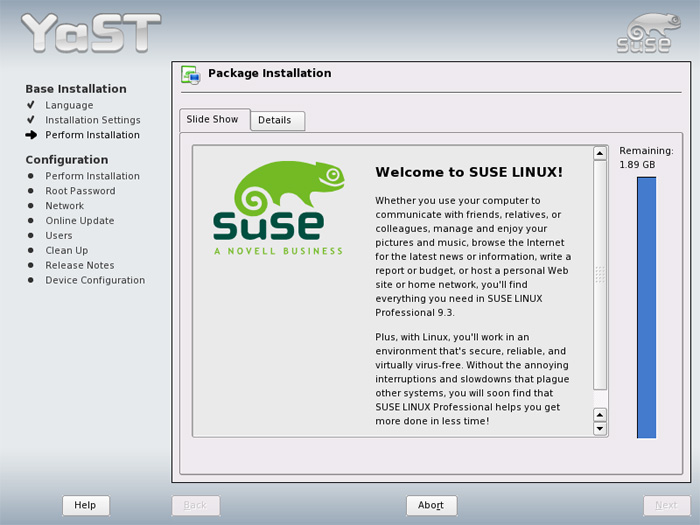
Task: Click the lower scroll-up arrow above the down arrow
Action: [x=600, y=415]
